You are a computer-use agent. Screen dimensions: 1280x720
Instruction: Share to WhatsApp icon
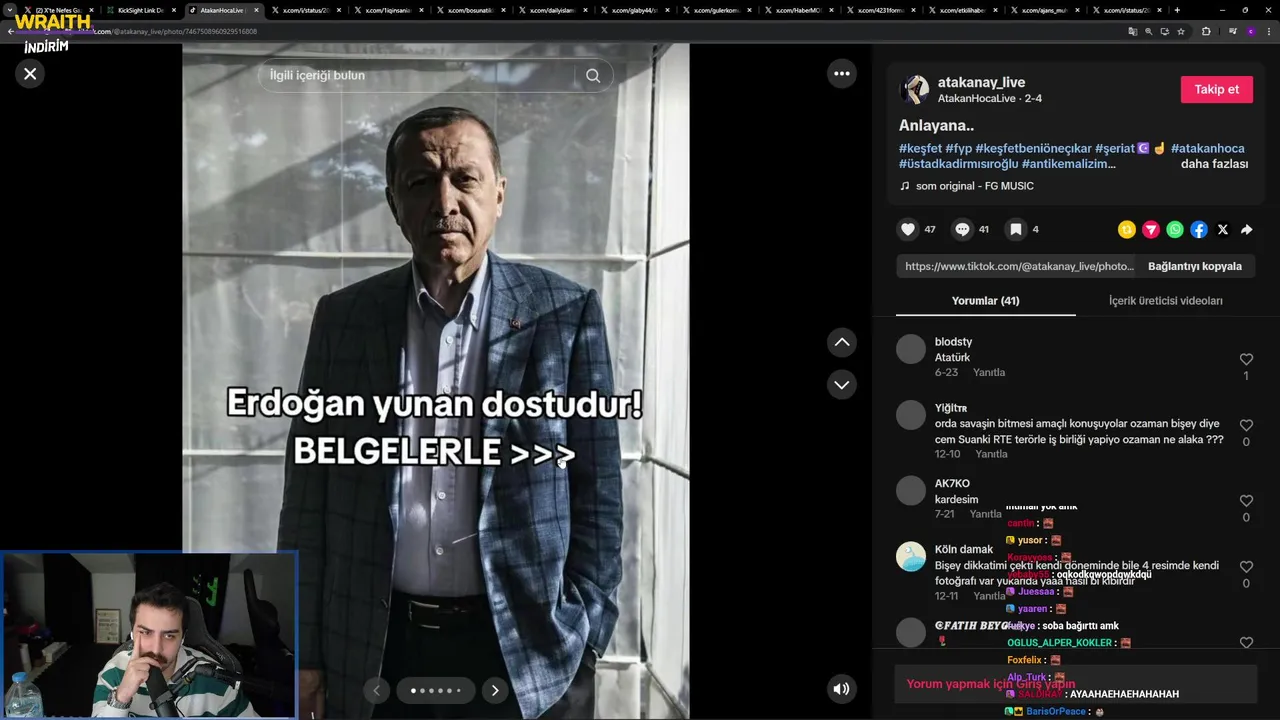(1175, 230)
